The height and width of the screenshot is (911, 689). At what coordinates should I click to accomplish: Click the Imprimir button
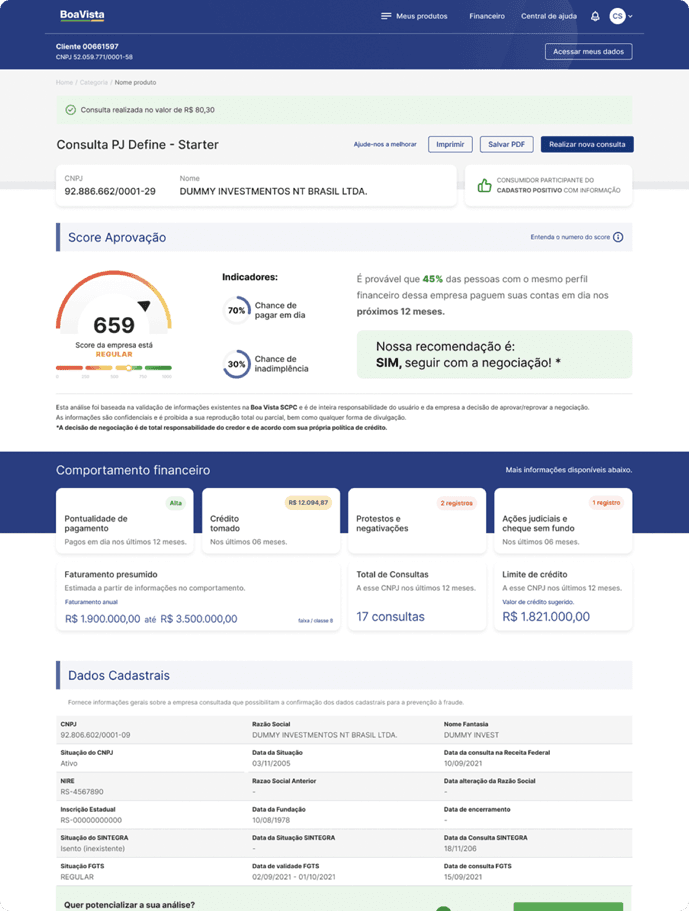tap(450, 144)
